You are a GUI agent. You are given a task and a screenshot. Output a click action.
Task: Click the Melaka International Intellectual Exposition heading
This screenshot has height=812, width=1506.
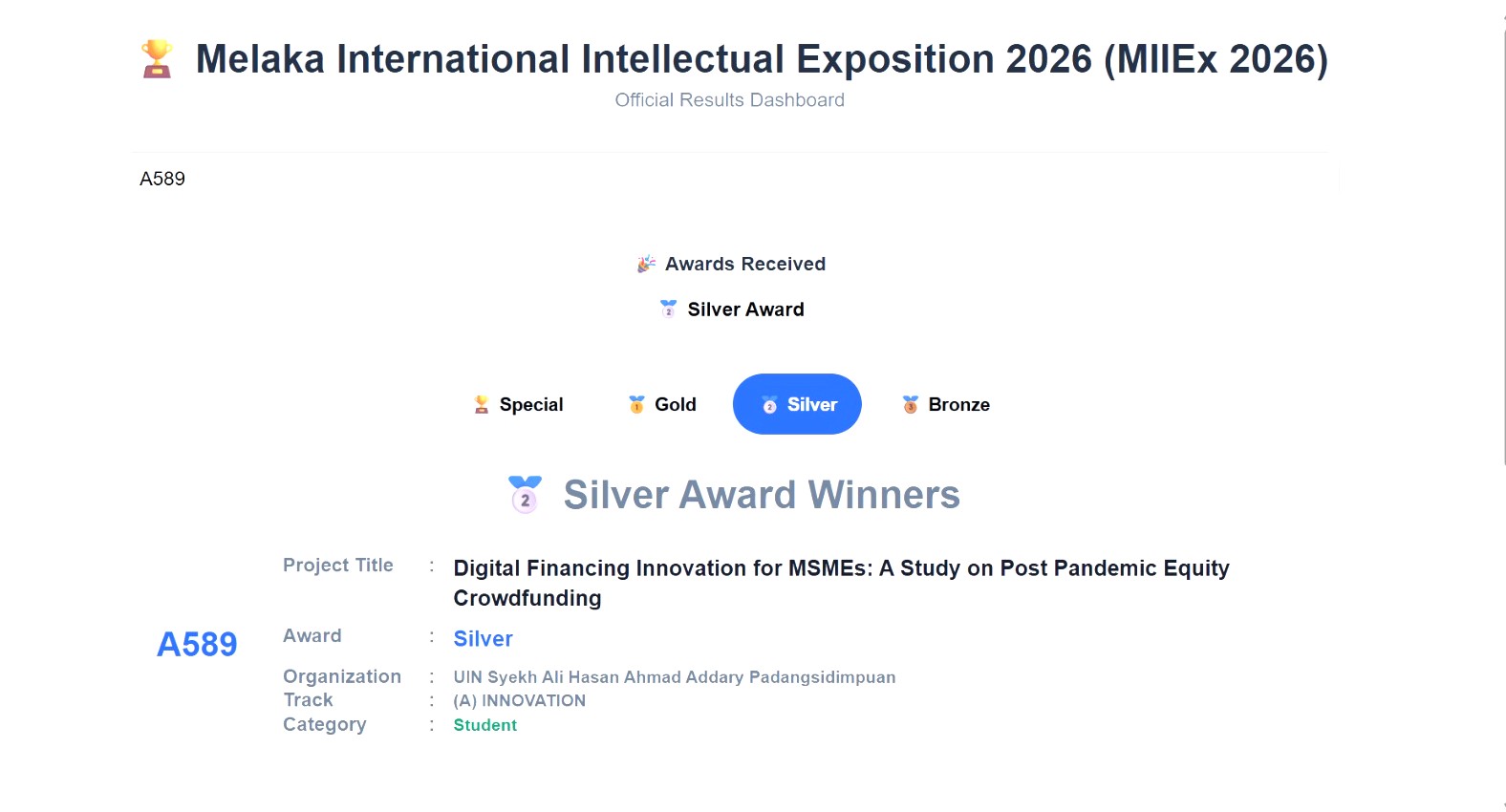coord(762,59)
